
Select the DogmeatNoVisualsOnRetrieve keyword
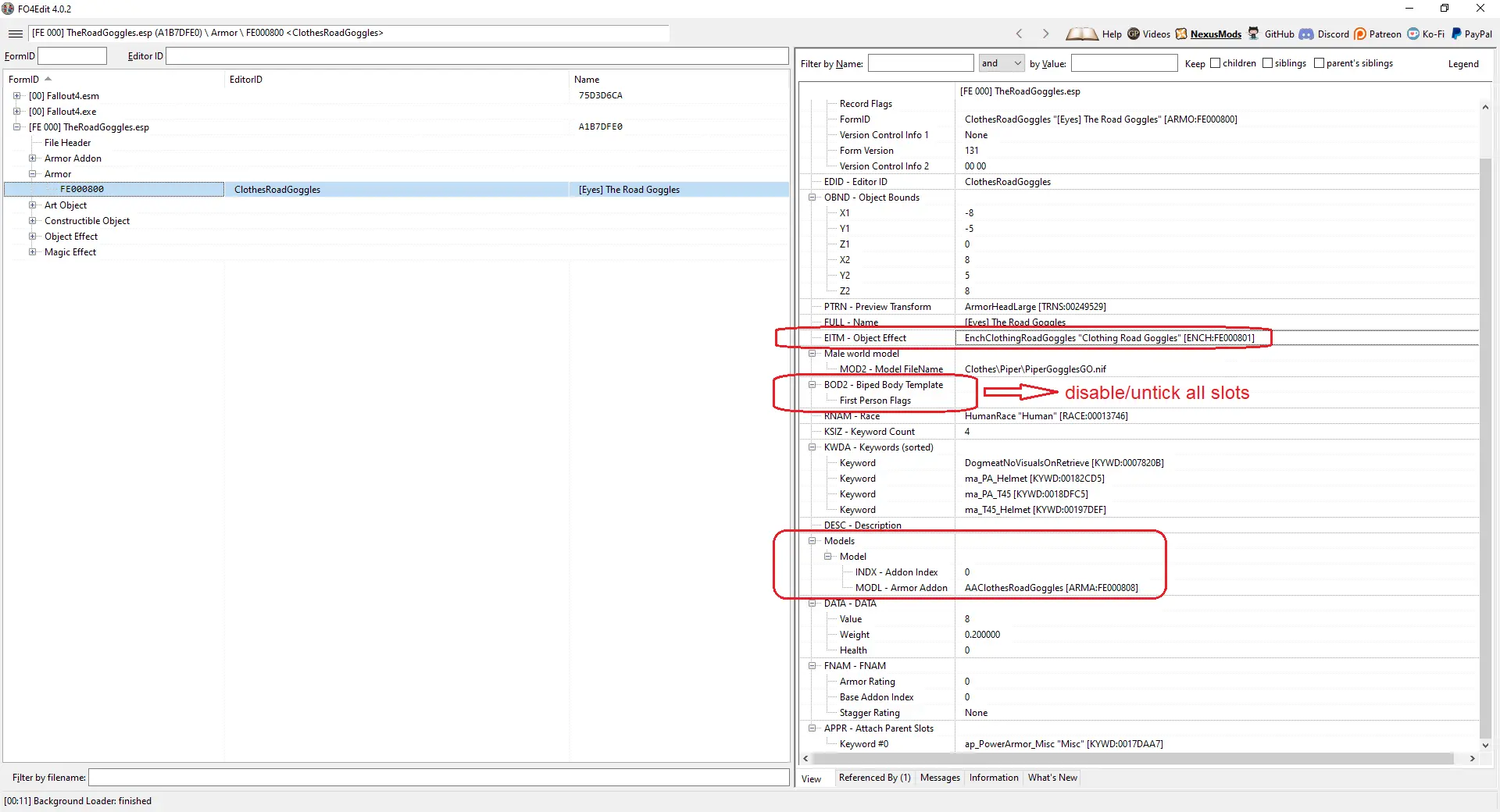point(1064,463)
